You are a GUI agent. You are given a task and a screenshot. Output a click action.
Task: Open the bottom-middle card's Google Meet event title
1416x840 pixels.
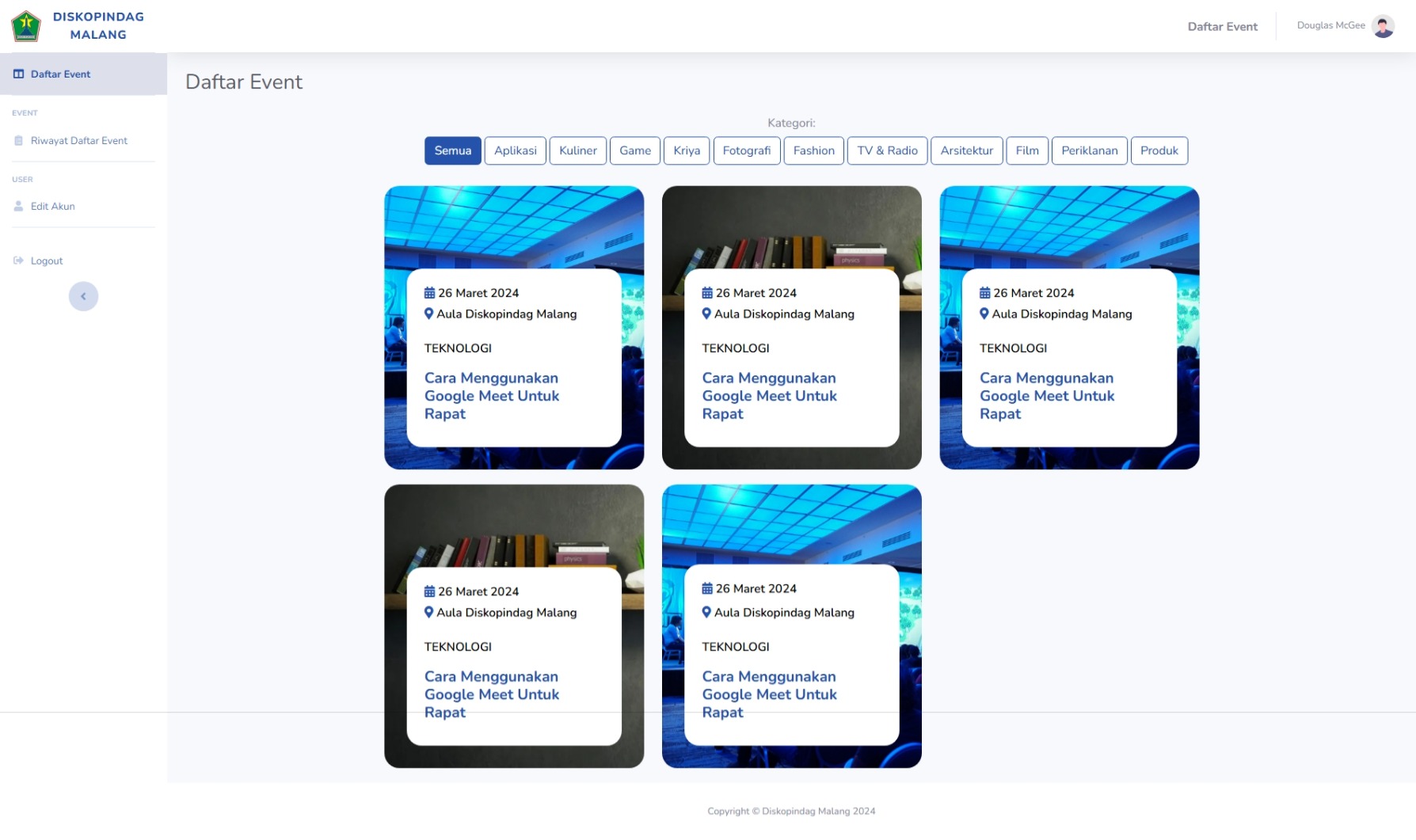point(769,694)
